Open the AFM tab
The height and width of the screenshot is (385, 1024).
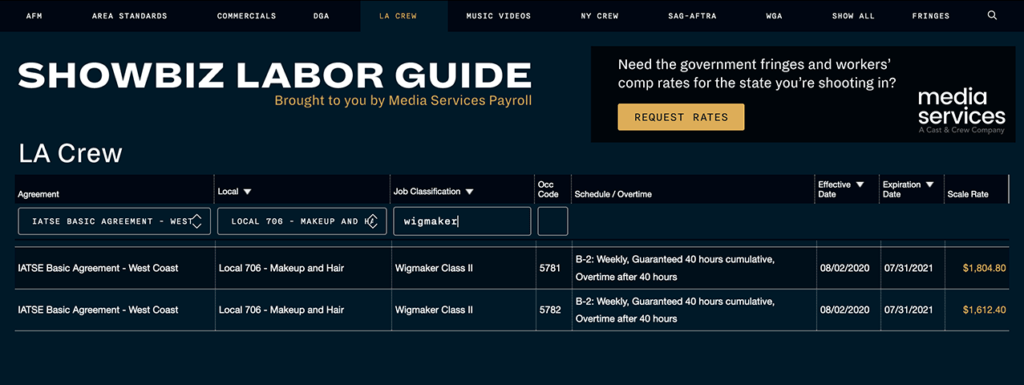tap(34, 16)
